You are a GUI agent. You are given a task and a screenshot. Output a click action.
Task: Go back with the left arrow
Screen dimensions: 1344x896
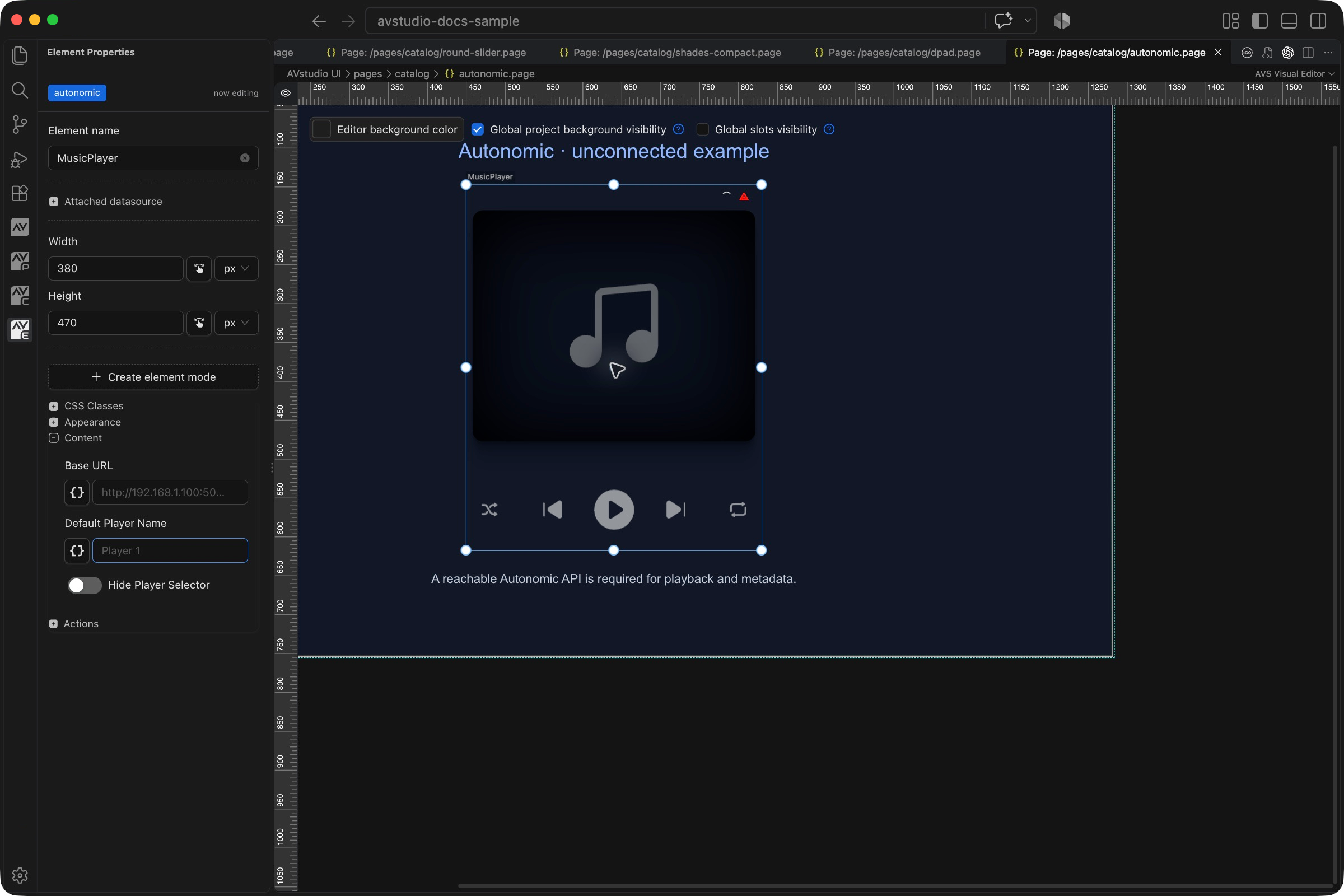click(x=319, y=21)
